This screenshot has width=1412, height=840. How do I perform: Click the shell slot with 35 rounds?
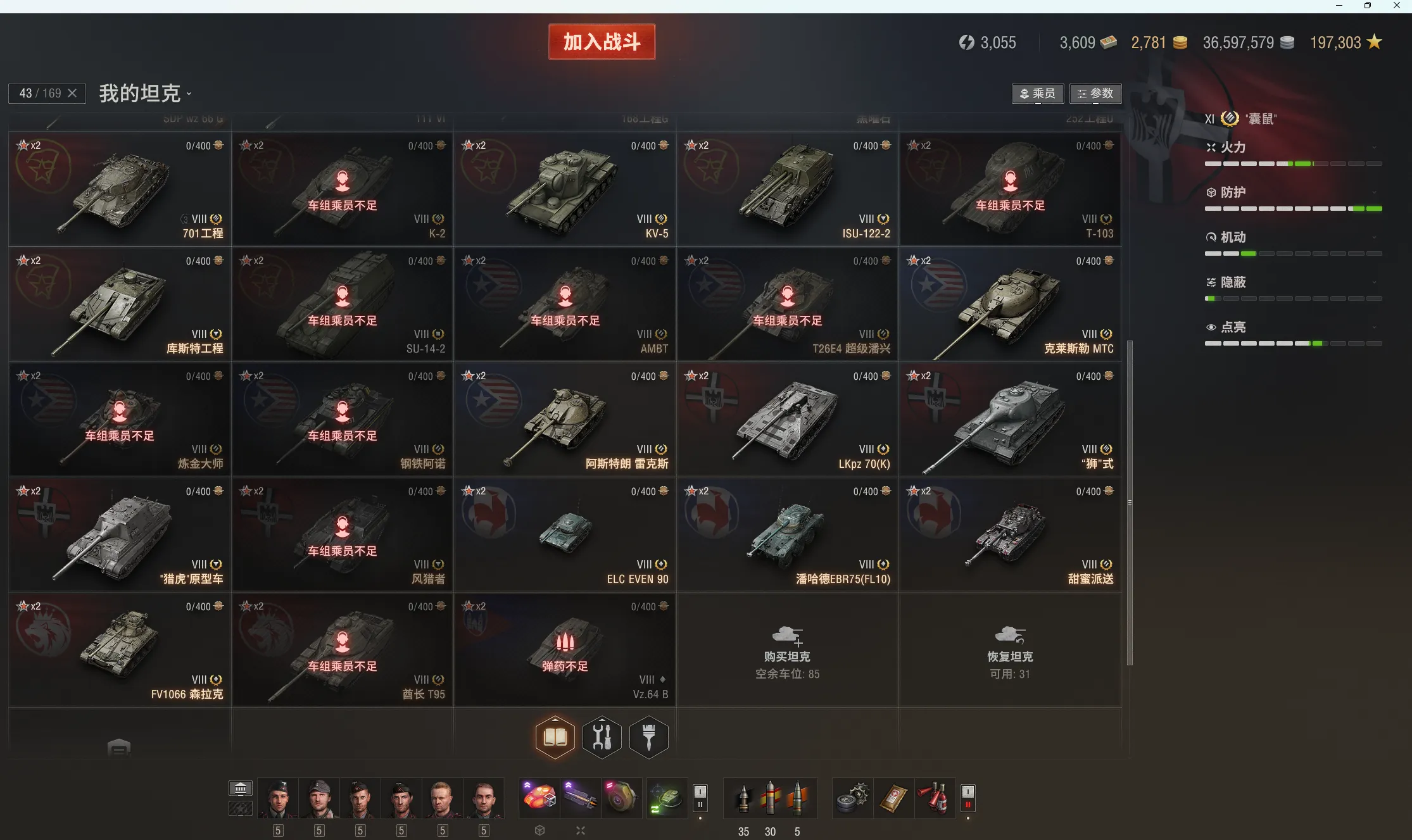point(743,799)
